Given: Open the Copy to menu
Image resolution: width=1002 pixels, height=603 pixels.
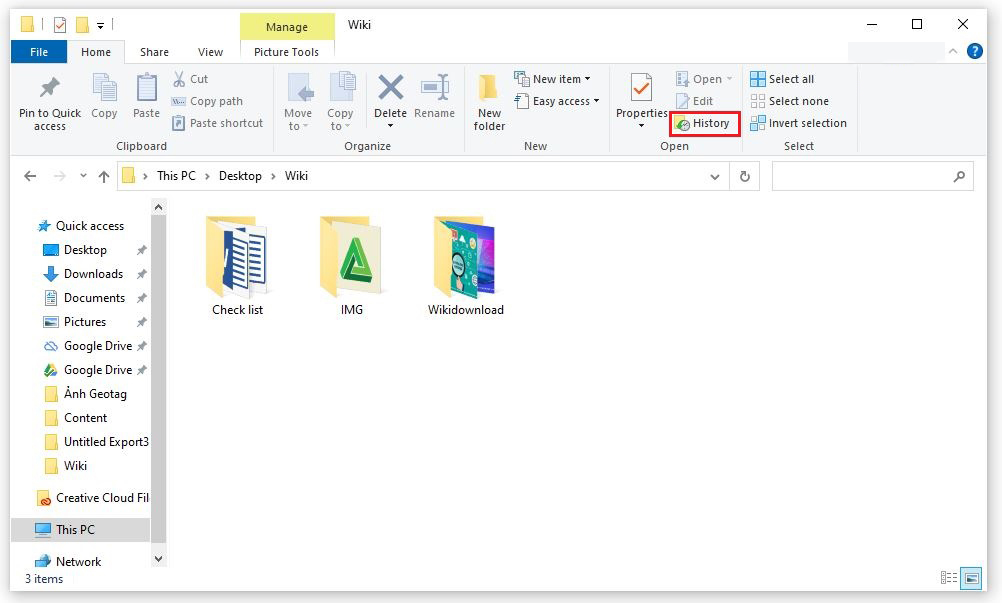Looking at the screenshot, I should point(340,102).
